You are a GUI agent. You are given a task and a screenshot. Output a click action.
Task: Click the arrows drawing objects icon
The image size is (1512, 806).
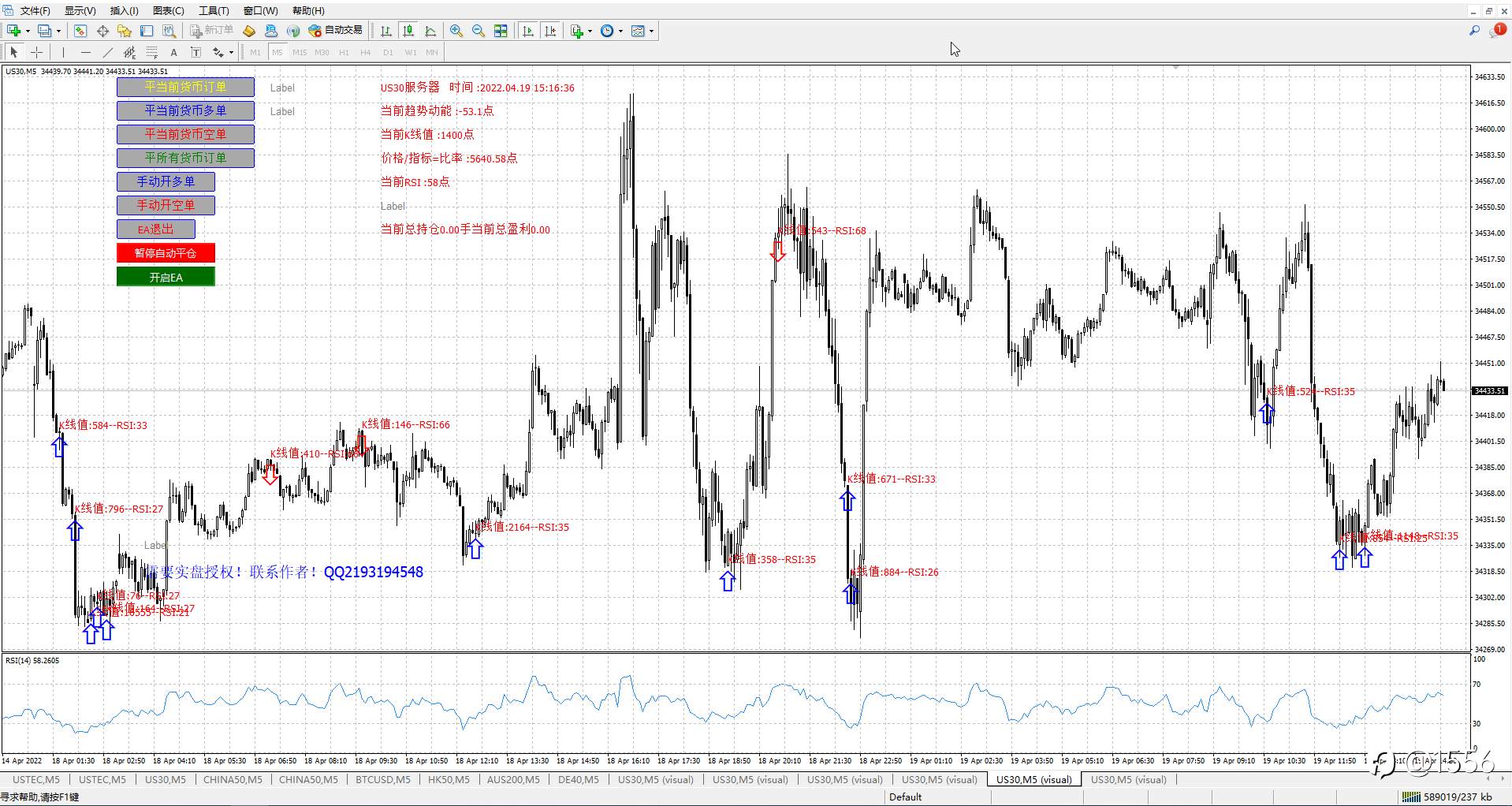pyautogui.click(x=218, y=52)
